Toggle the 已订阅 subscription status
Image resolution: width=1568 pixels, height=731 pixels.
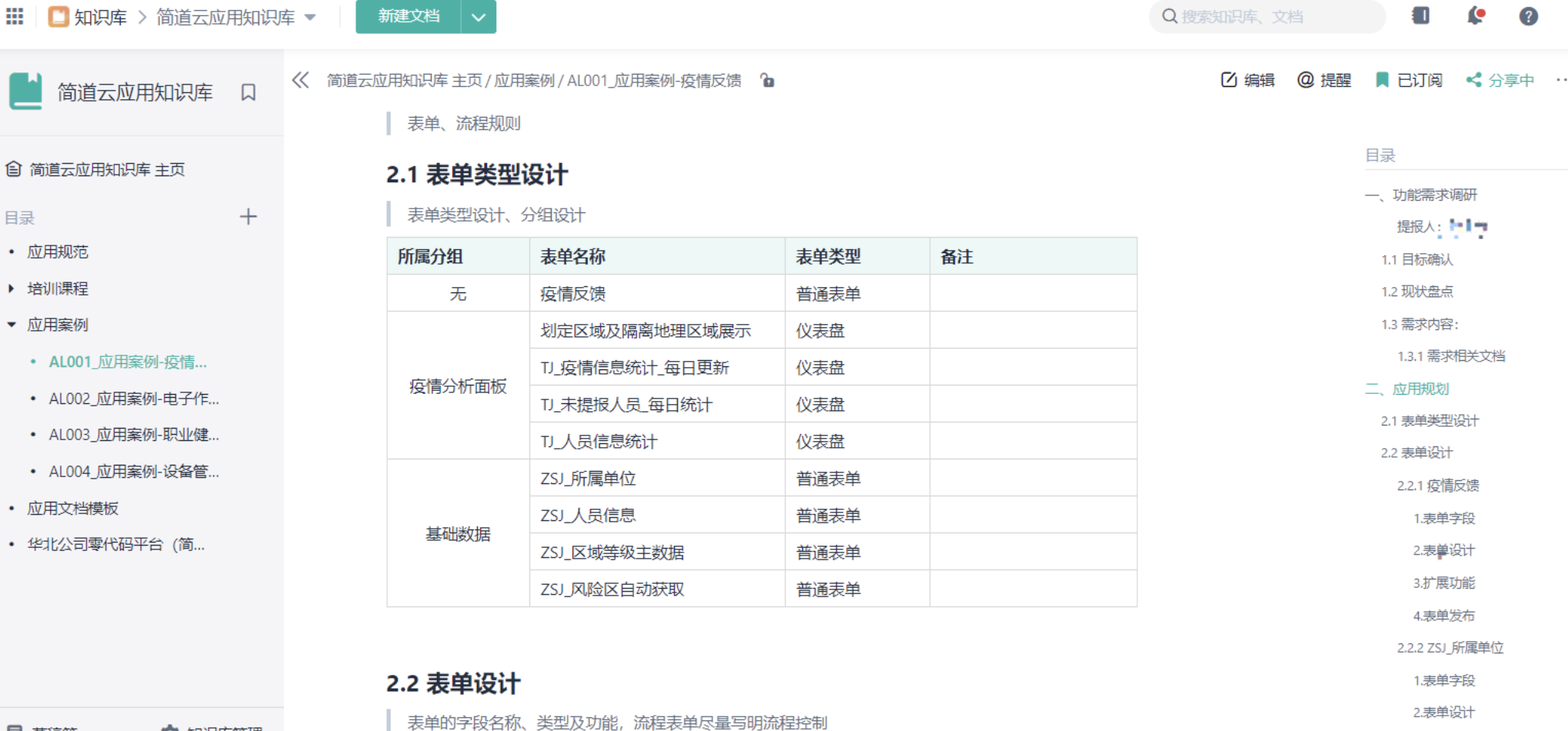click(1409, 80)
